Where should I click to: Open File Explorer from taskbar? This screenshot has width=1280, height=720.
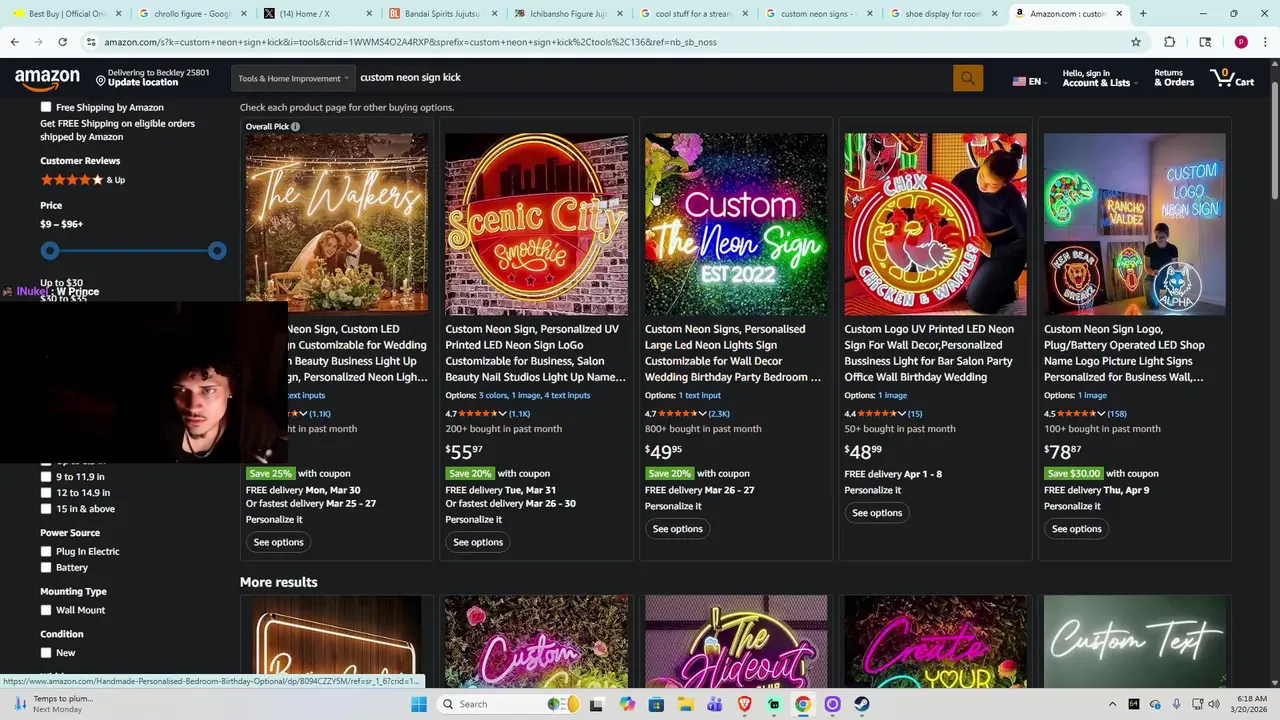686,704
